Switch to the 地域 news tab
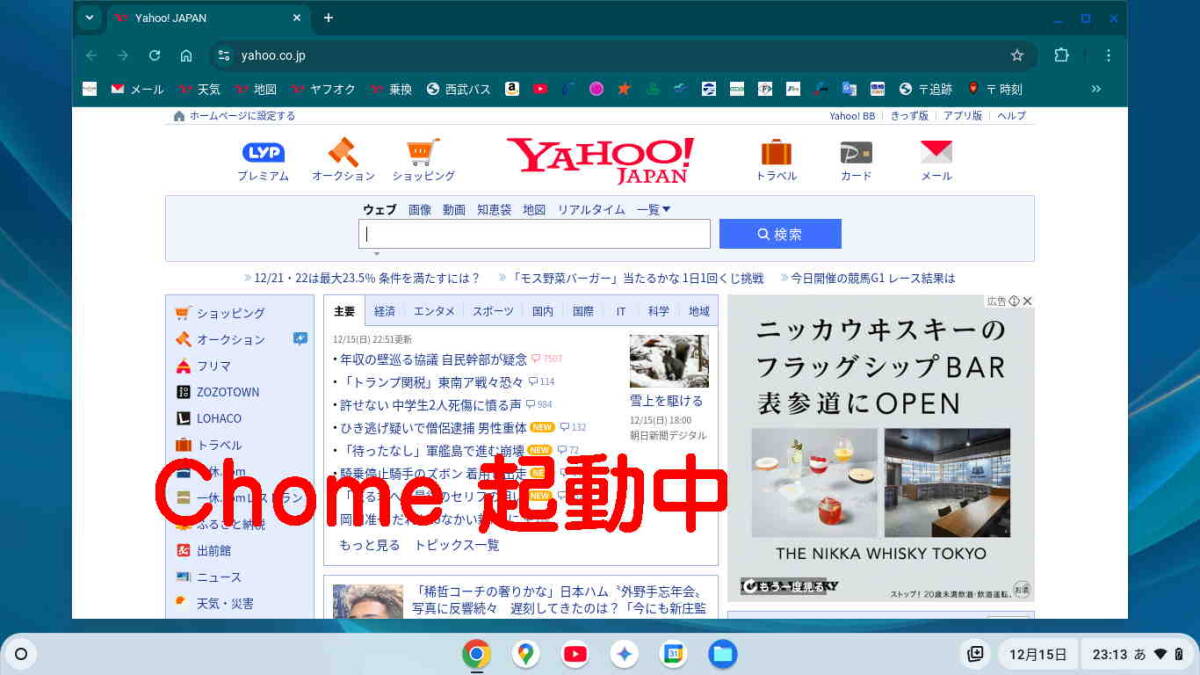The height and width of the screenshot is (675, 1200). pos(699,311)
